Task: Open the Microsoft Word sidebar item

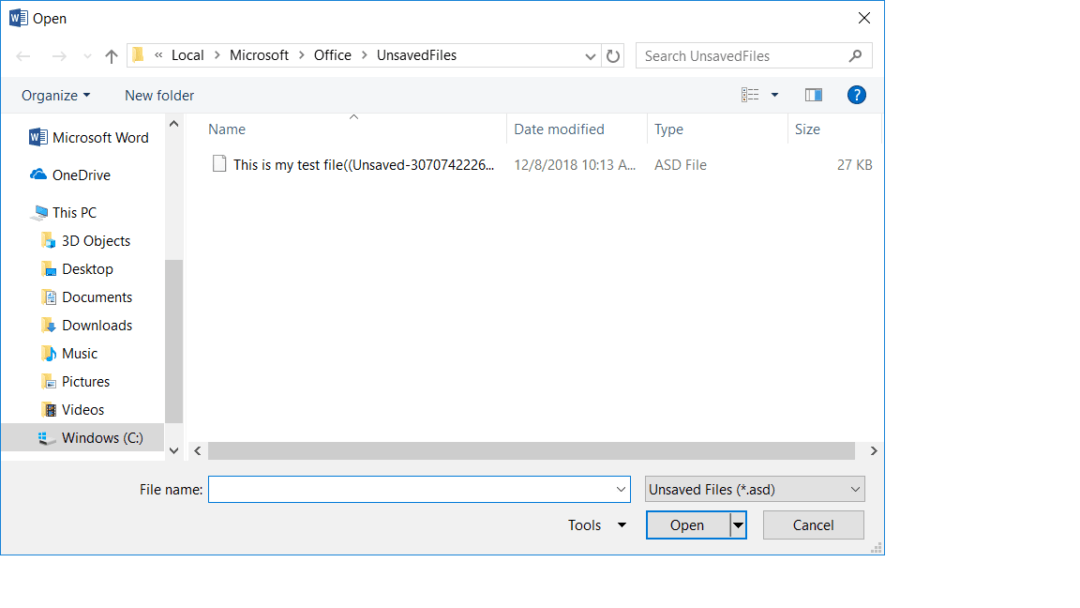Action: pos(95,137)
